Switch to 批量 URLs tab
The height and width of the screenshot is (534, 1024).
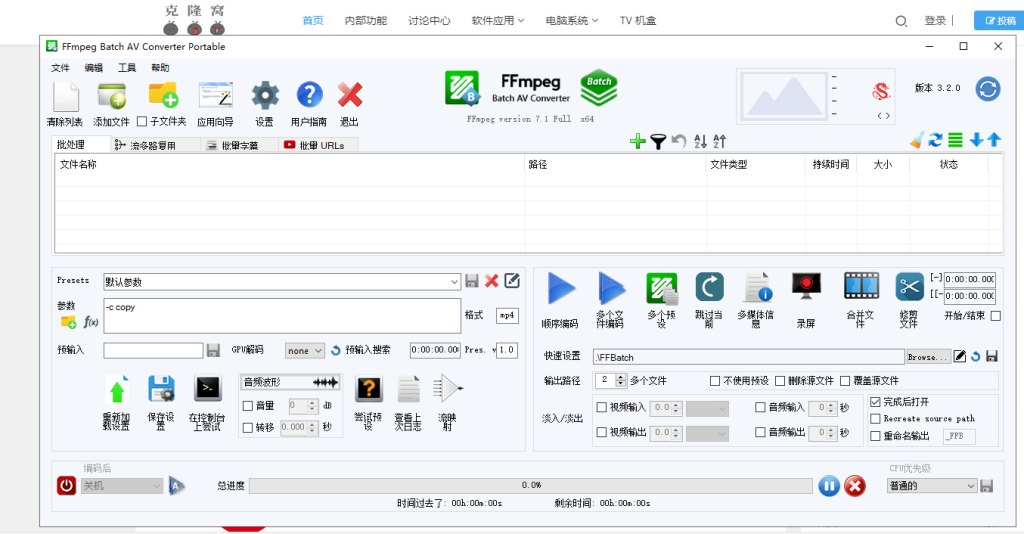318,146
